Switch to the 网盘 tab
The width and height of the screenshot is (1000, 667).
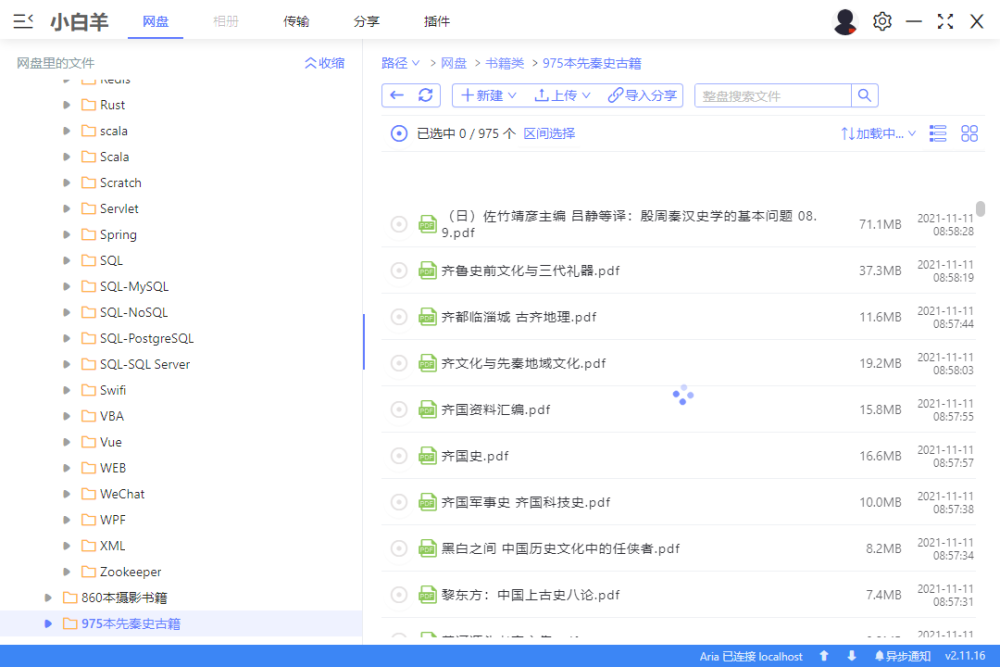pyautogui.click(x=155, y=22)
